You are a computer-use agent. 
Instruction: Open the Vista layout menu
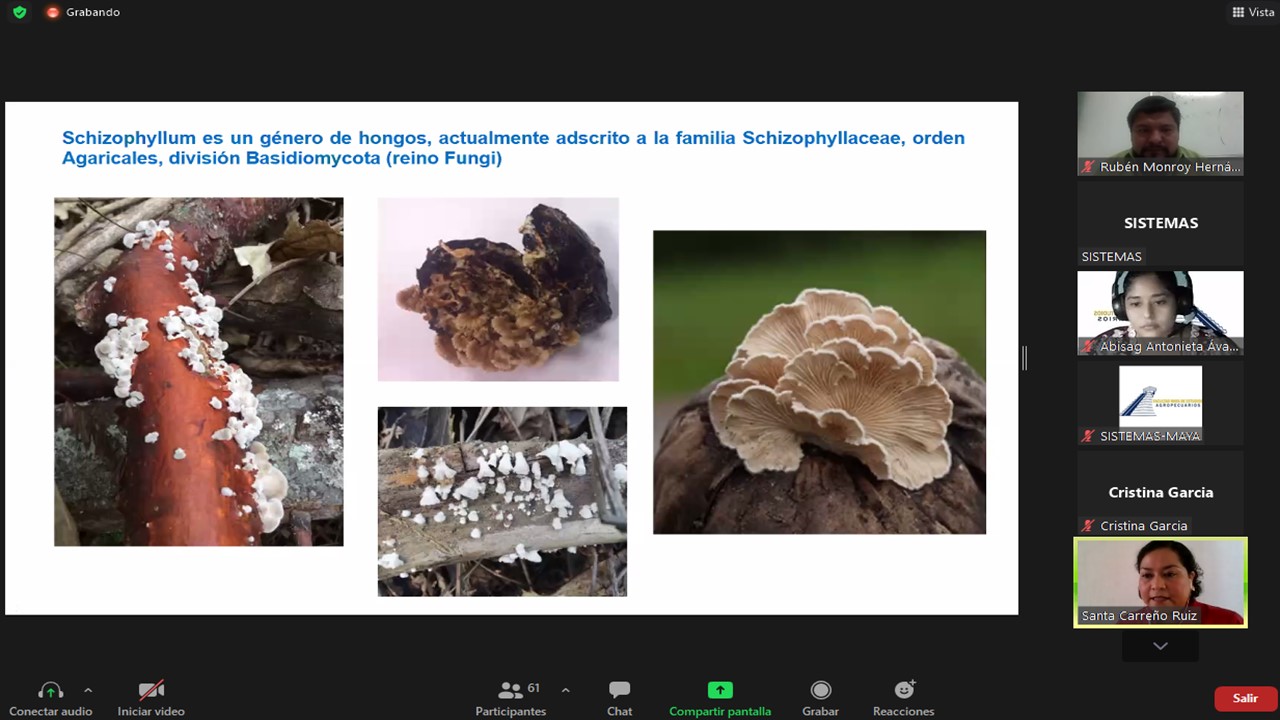point(1253,12)
